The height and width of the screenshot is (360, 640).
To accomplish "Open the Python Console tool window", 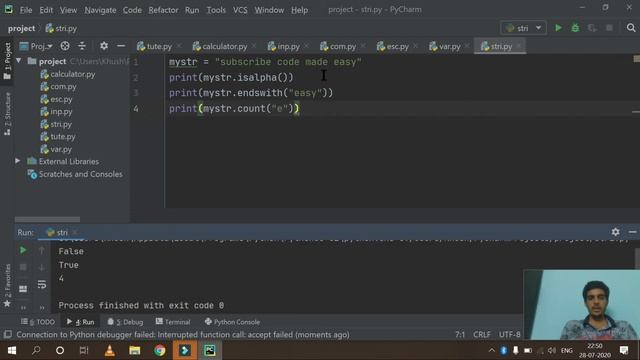I will pyautogui.click(x=232, y=322).
